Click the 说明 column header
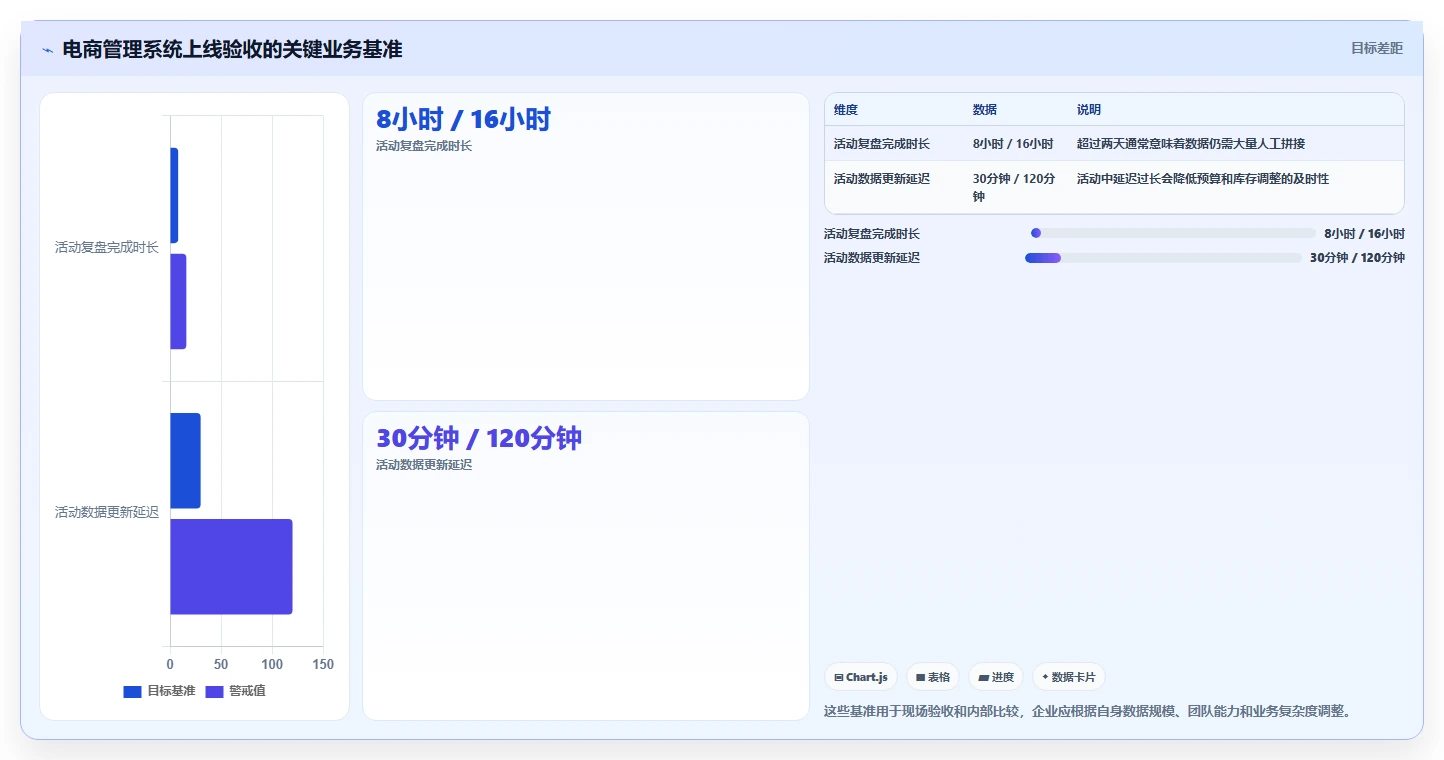Image resolution: width=1444 pixels, height=760 pixels. pyautogui.click(x=1089, y=110)
